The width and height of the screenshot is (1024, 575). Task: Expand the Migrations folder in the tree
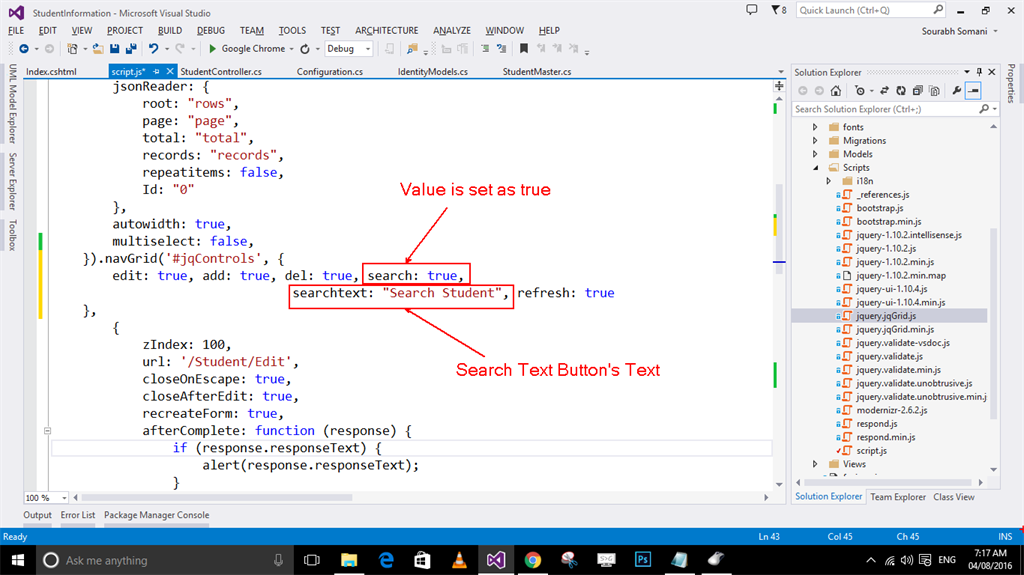pyautogui.click(x=815, y=141)
